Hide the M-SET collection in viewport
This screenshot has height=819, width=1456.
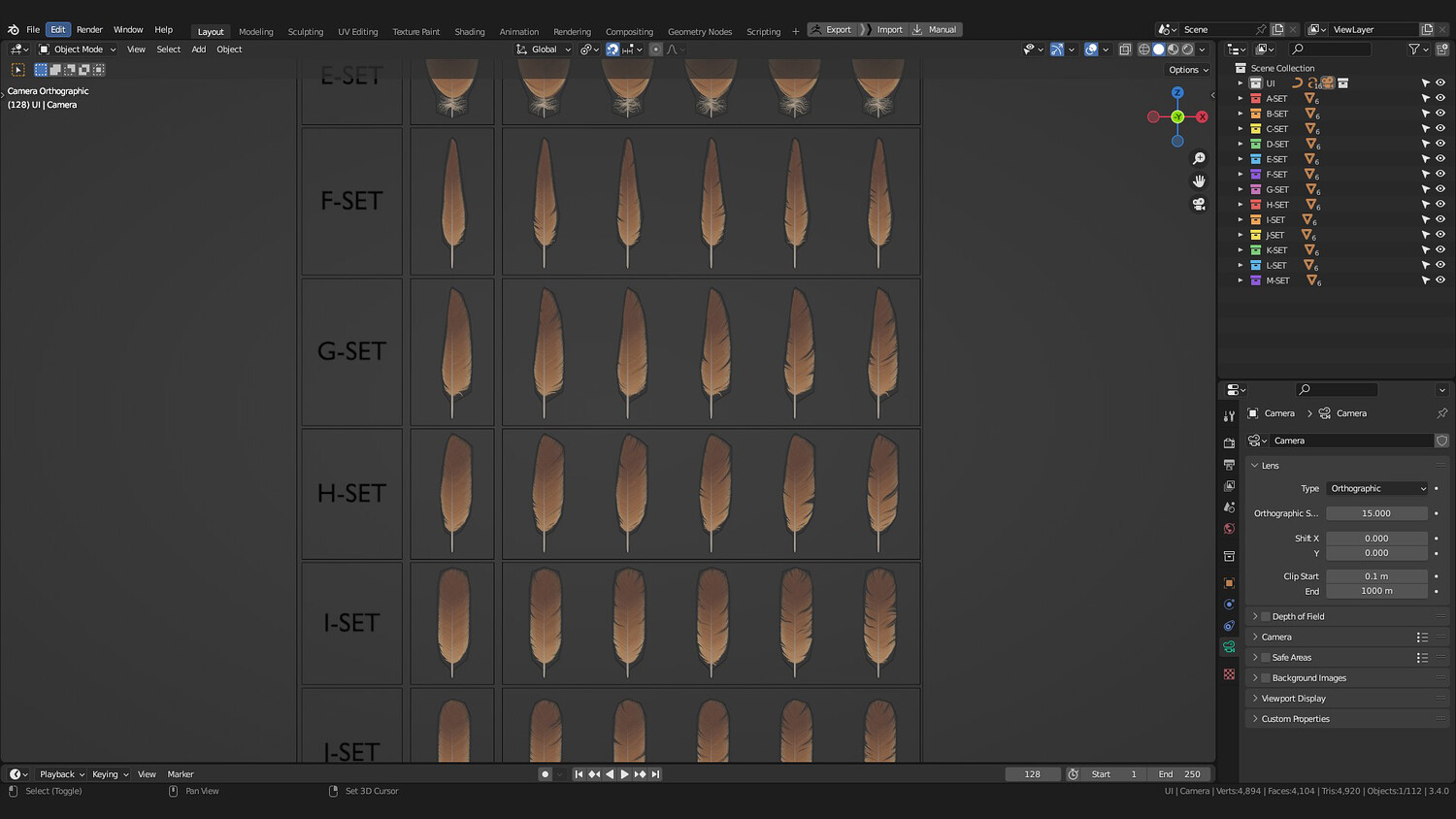tap(1440, 280)
